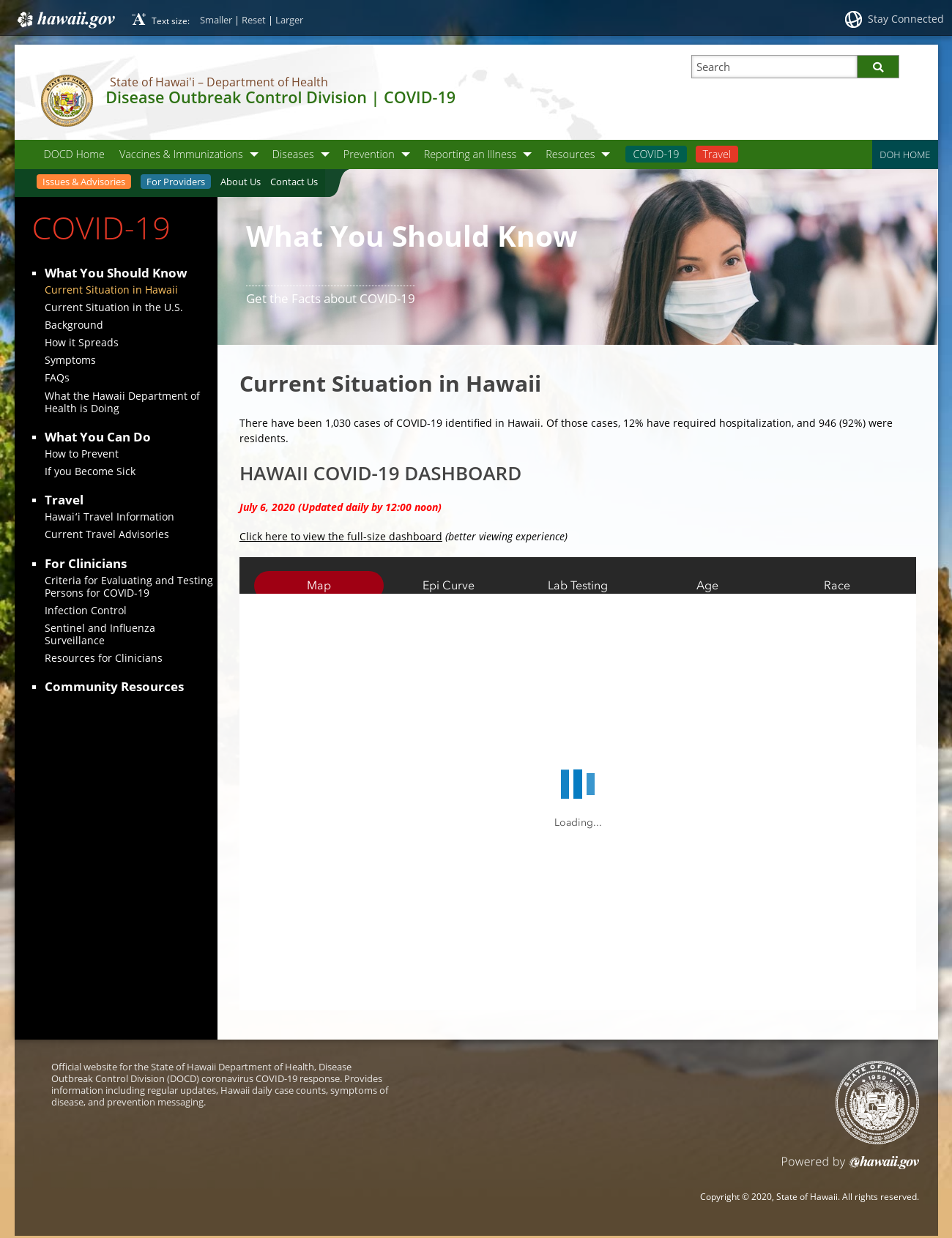
Task: Click the red Travel button
Action: (x=716, y=154)
